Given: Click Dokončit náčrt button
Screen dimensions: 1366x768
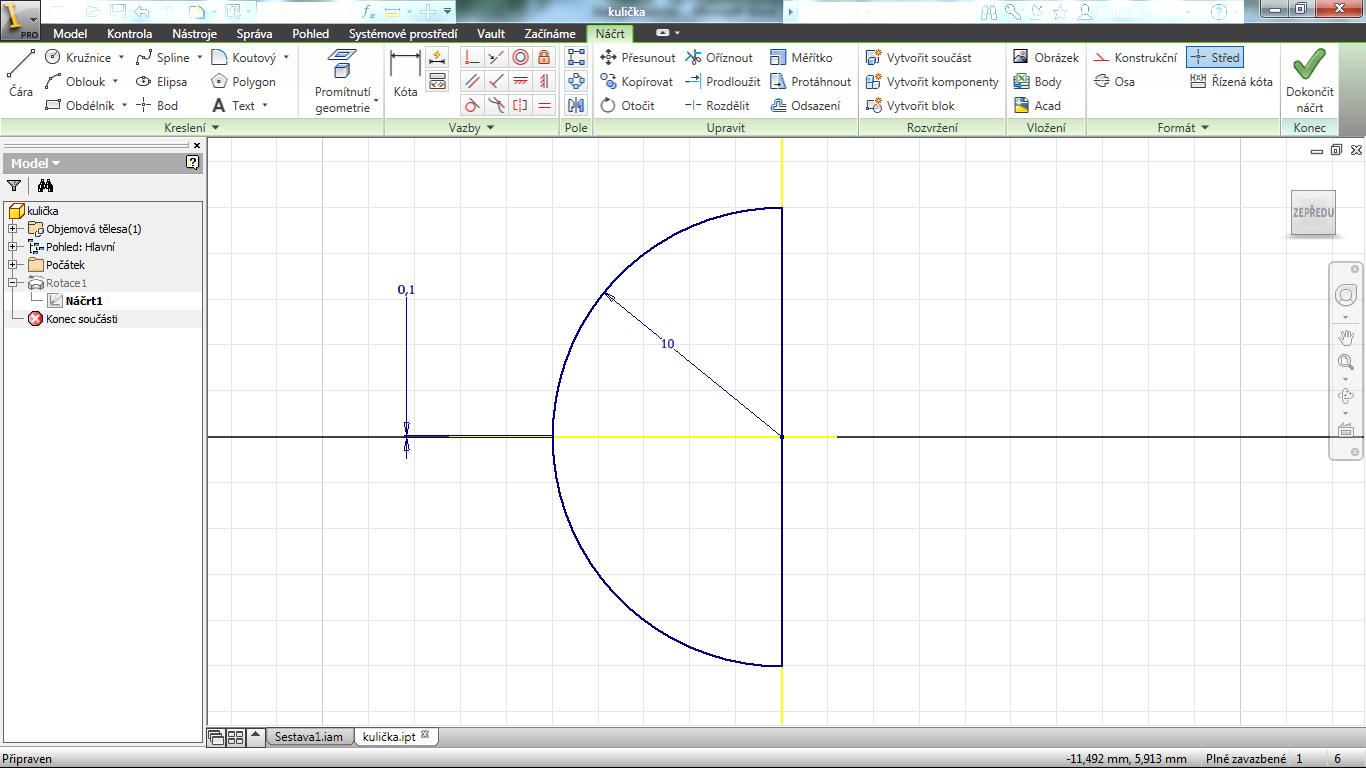Looking at the screenshot, I should pos(1309,82).
